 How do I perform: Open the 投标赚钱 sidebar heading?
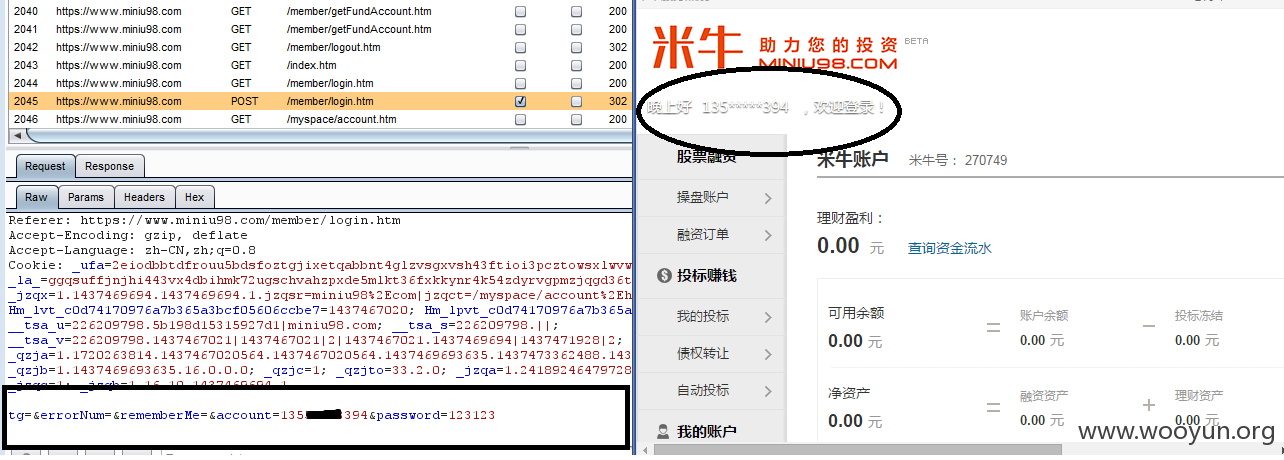click(706, 275)
